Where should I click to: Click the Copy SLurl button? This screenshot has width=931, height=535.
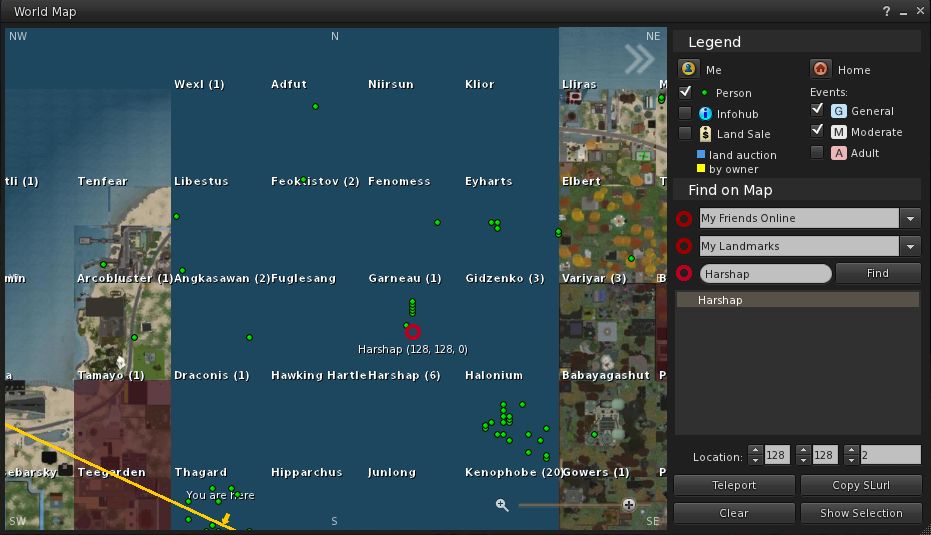coord(860,485)
